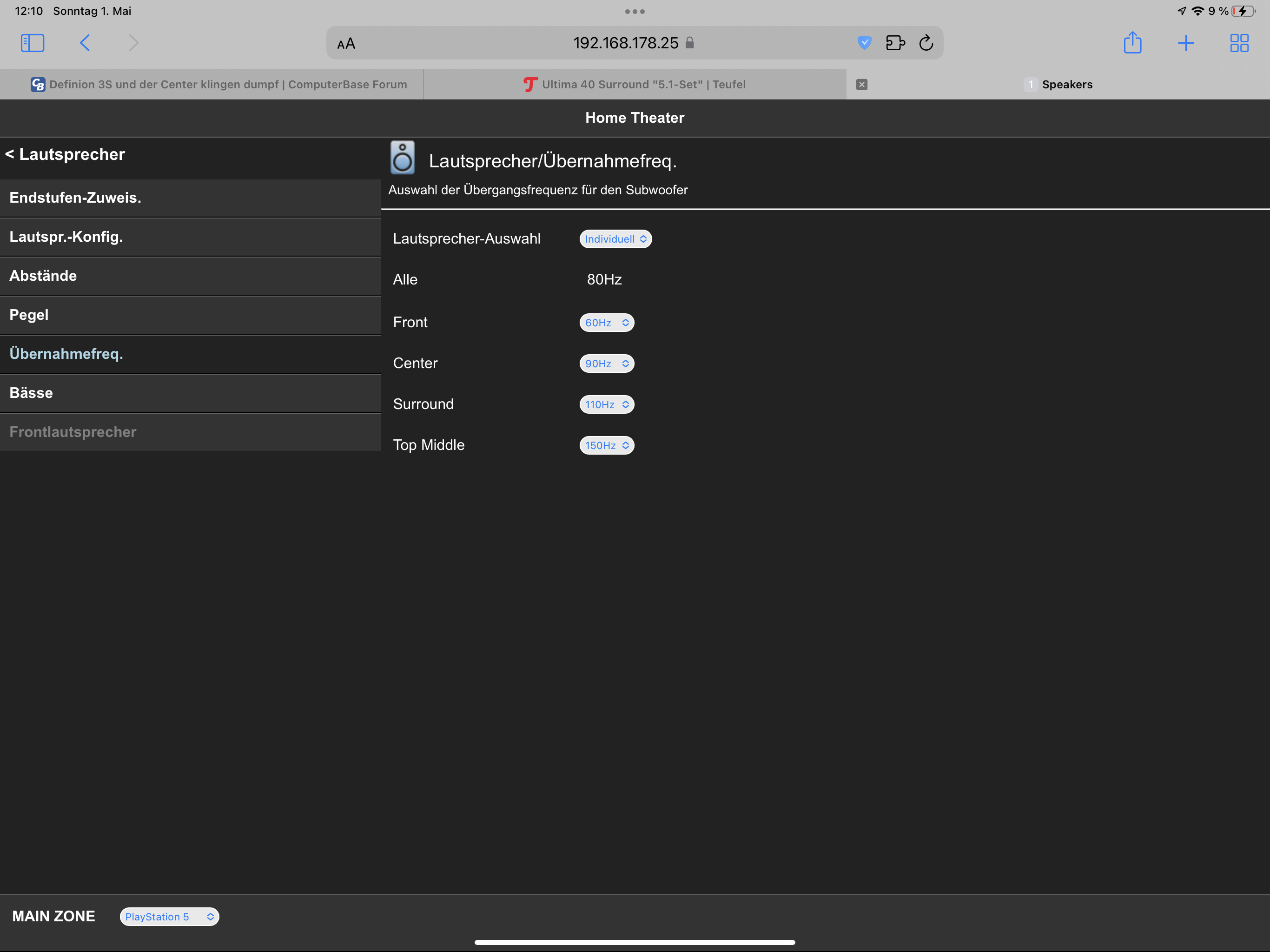Close the Speakers tab
This screenshot has width=1270, height=952.
861,85
